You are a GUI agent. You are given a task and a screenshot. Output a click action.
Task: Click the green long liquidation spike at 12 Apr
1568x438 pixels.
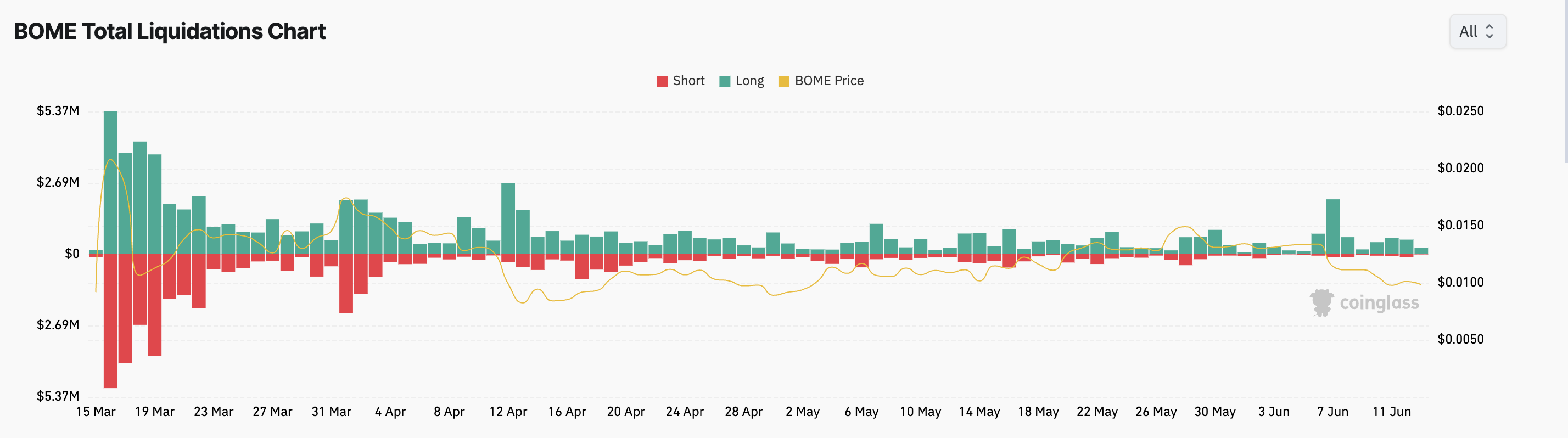pyautogui.click(x=508, y=218)
